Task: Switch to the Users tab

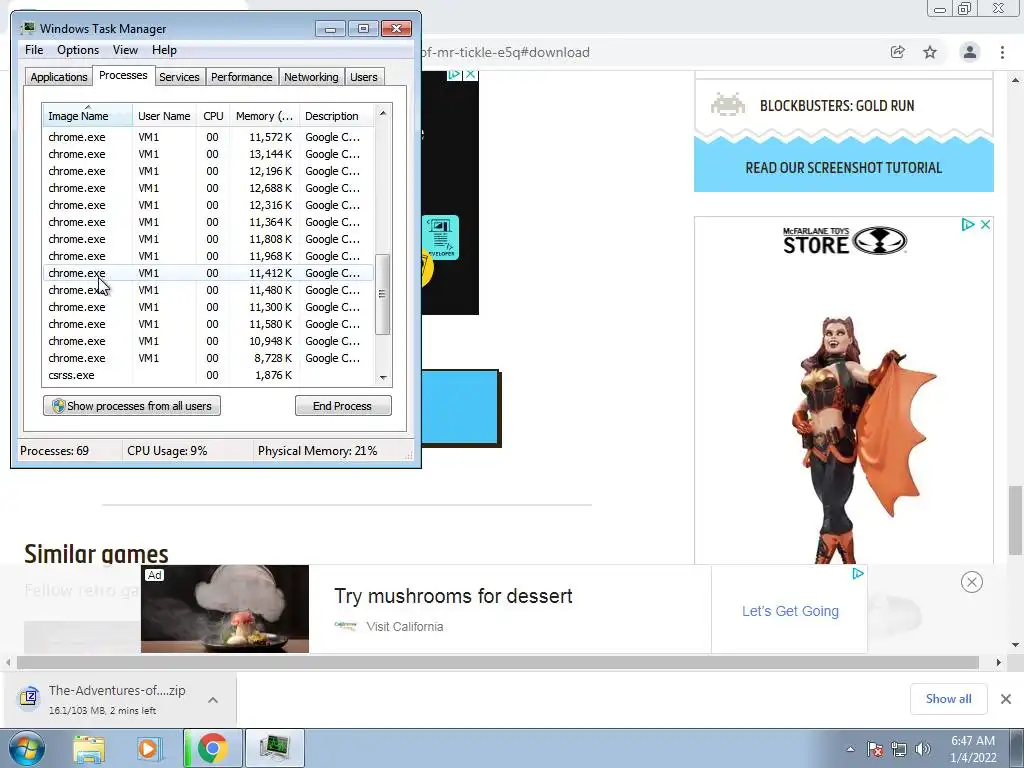Action: tap(364, 77)
